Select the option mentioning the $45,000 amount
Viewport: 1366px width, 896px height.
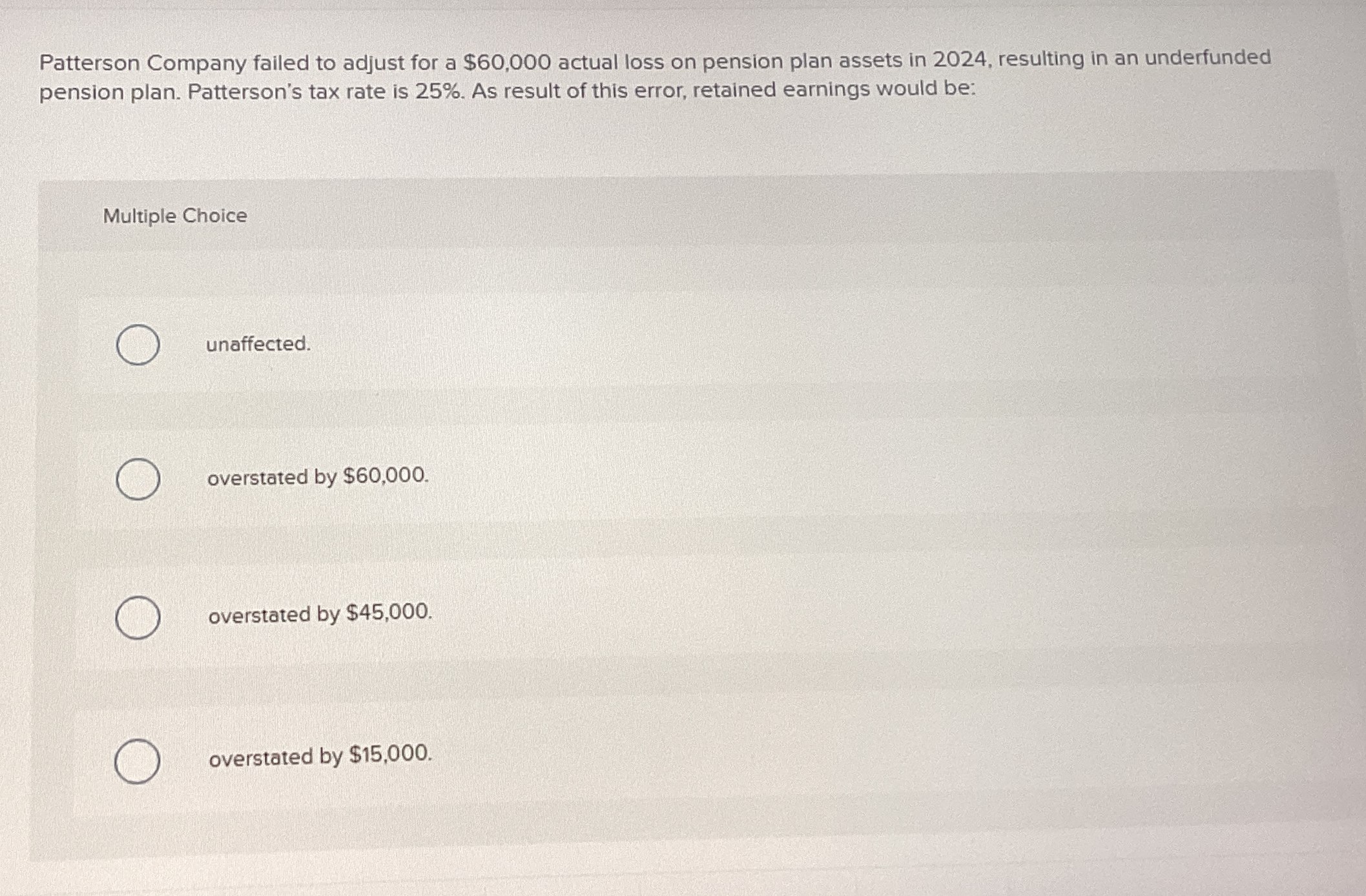(319, 615)
